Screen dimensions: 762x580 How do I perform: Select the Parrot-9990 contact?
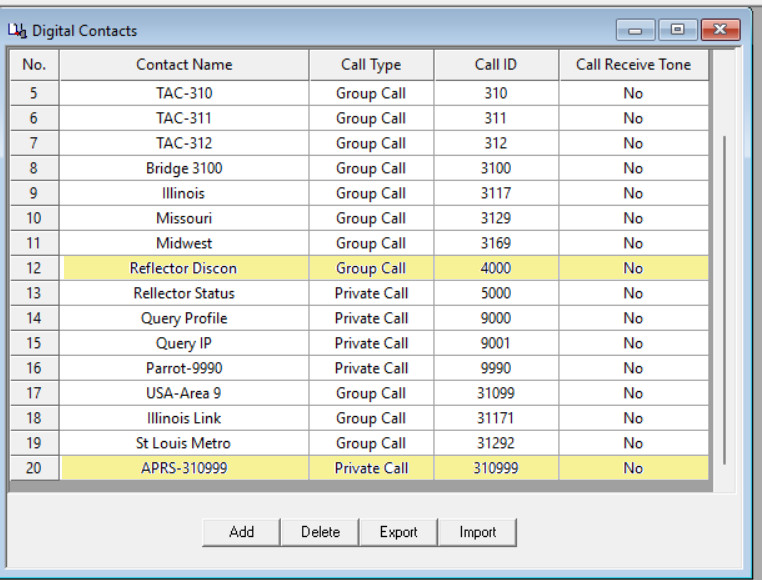(184, 368)
